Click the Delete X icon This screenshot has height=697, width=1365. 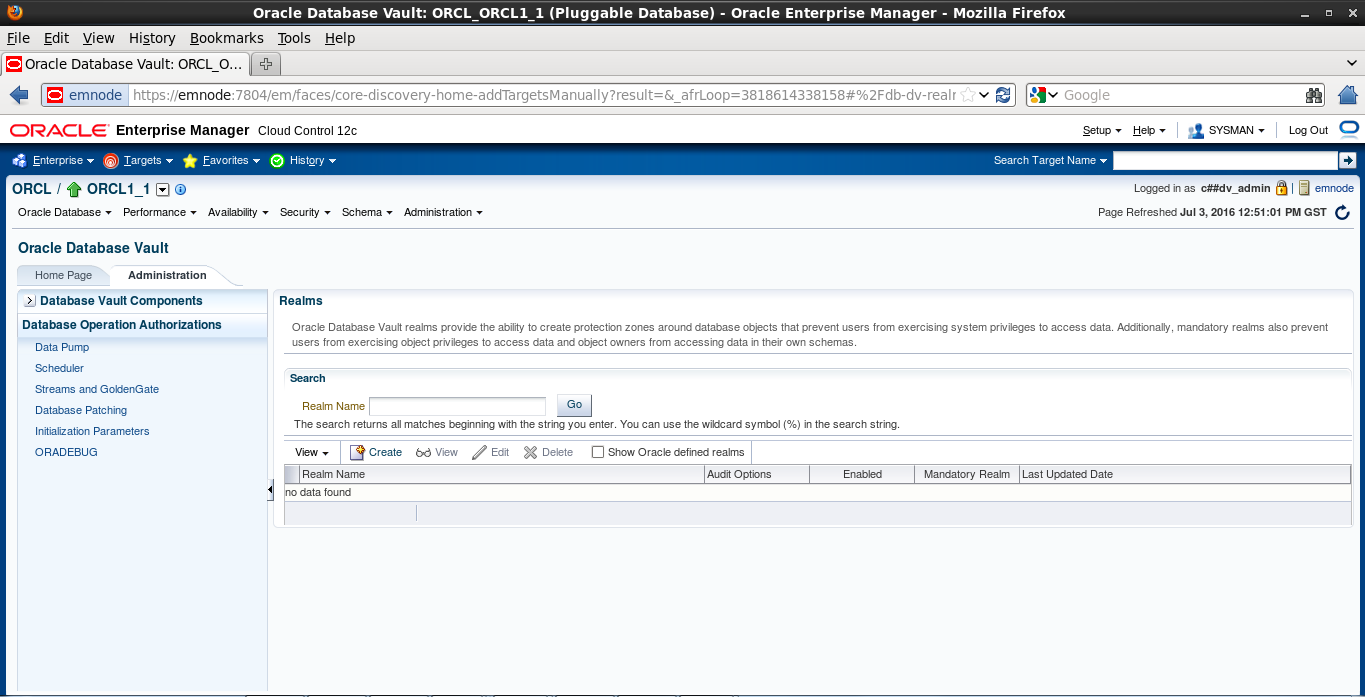click(x=531, y=452)
